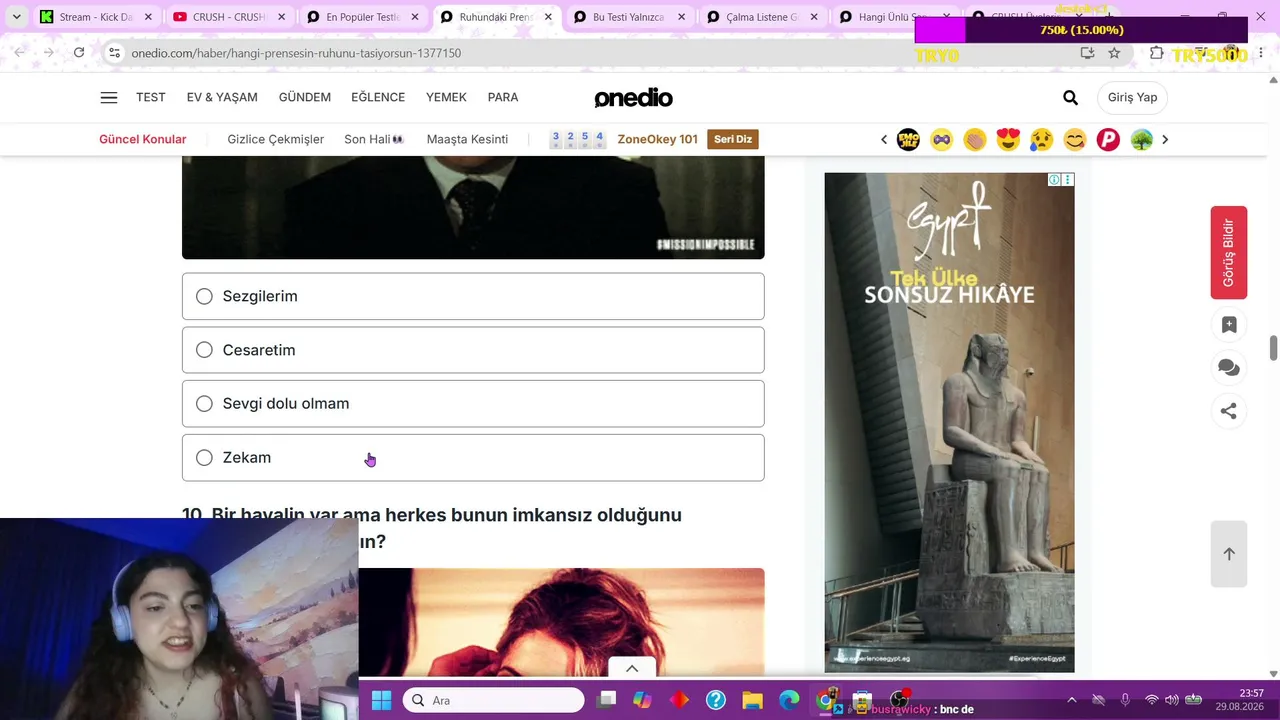1280x720 pixels.
Task: Select the heart-eyes emoji category
Action: 1008,139
